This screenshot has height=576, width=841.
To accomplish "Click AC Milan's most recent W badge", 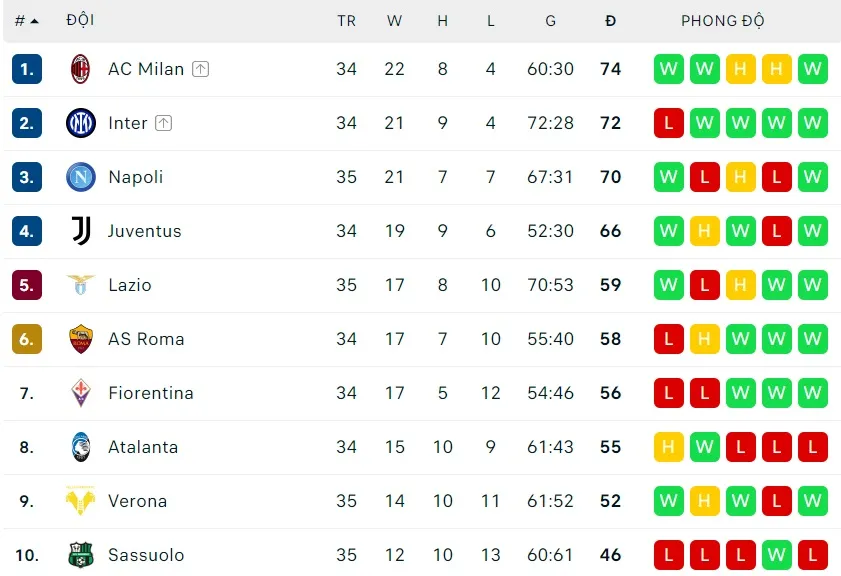I will [x=813, y=69].
